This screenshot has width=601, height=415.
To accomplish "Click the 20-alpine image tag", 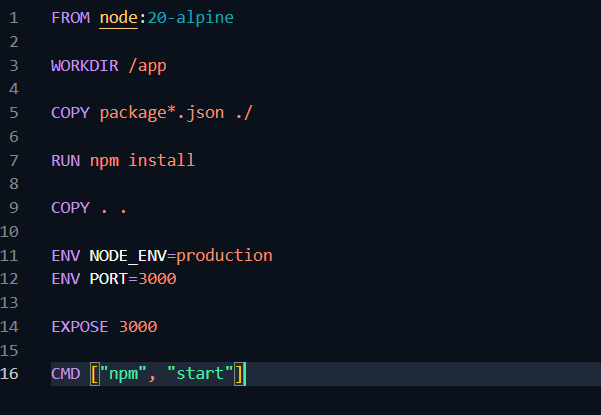I will 190,18.
